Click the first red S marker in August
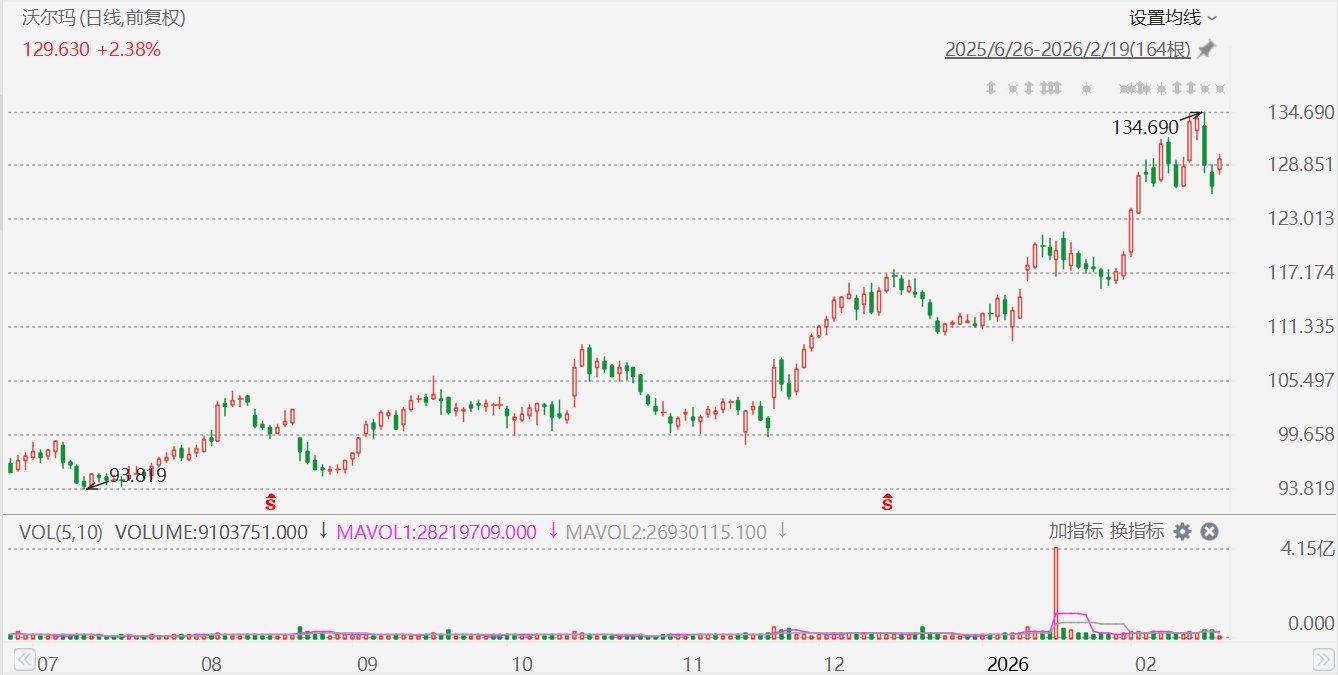The width and height of the screenshot is (1338, 675). point(270,501)
